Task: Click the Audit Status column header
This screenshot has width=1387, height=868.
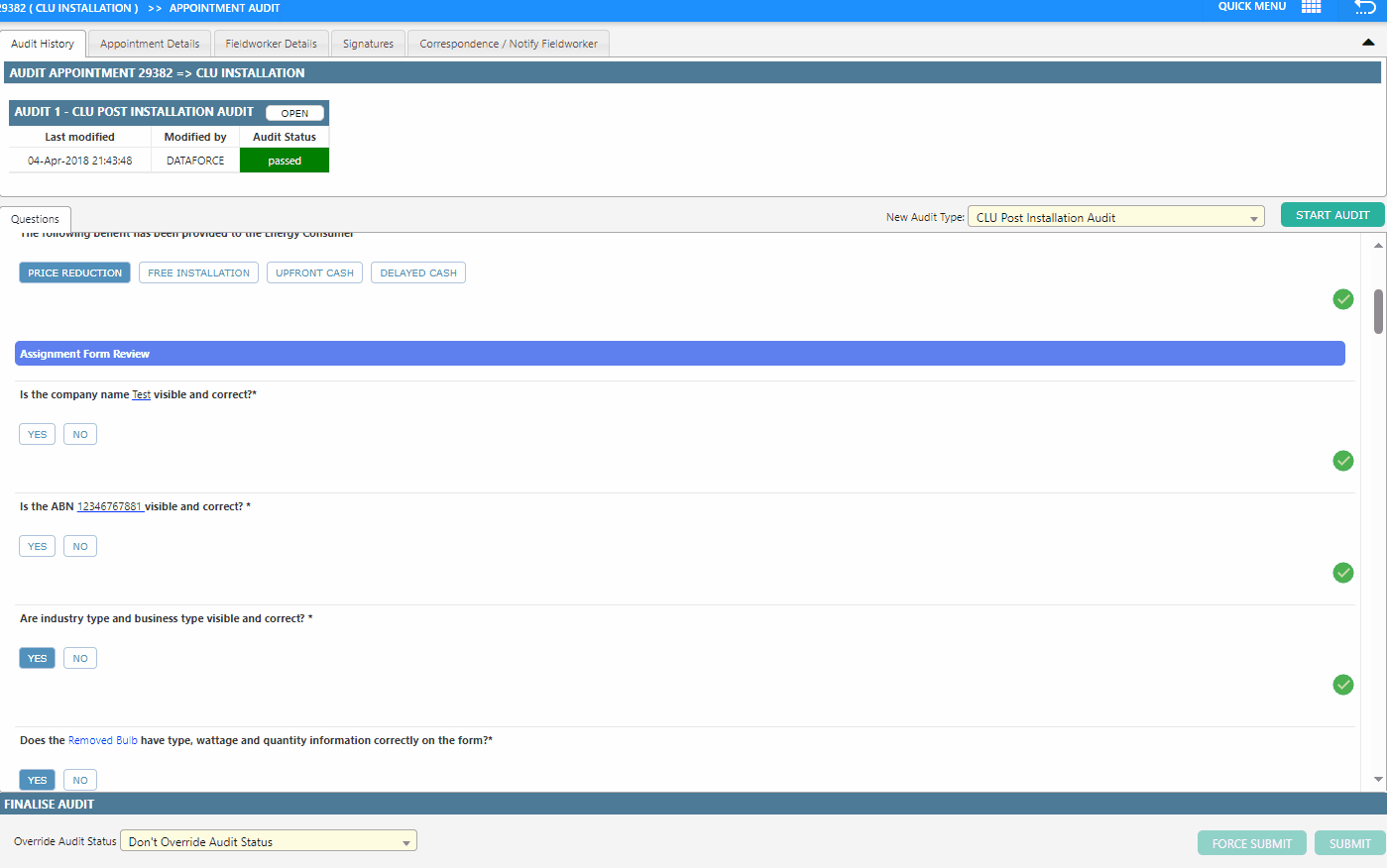Action: 285,137
